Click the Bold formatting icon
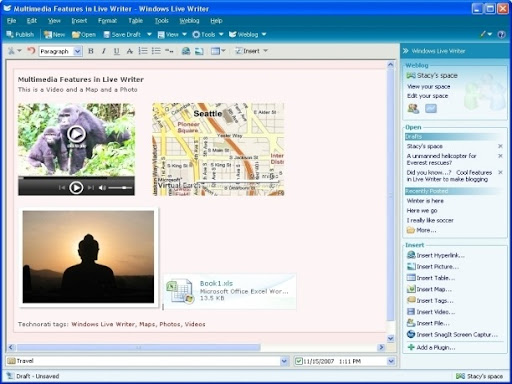The image size is (512, 384). tap(91, 51)
